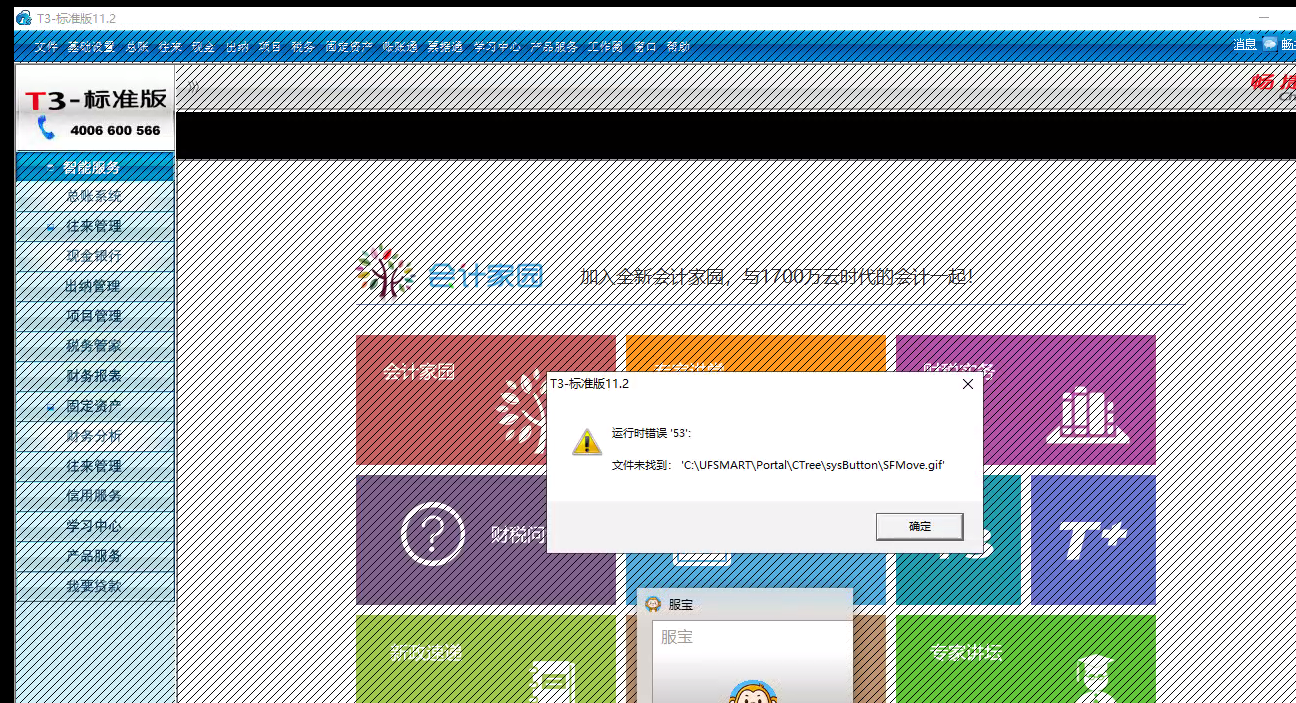Select 固定资产 in the sidebar
The image size is (1296, 703).
click(x=94, y=406)
